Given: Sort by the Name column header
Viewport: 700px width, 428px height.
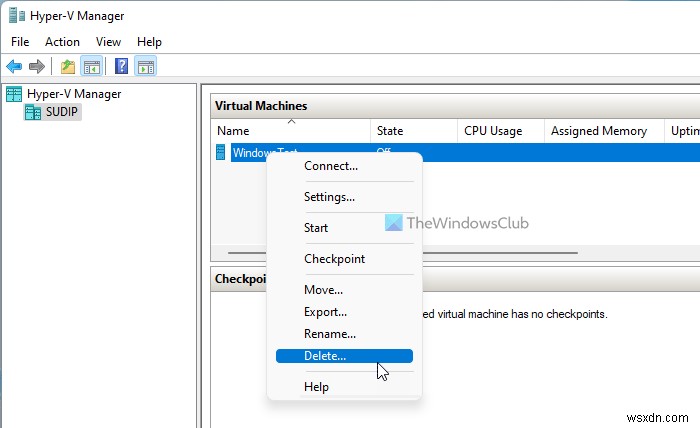Looking at the screenshot, I should (291, 131).
